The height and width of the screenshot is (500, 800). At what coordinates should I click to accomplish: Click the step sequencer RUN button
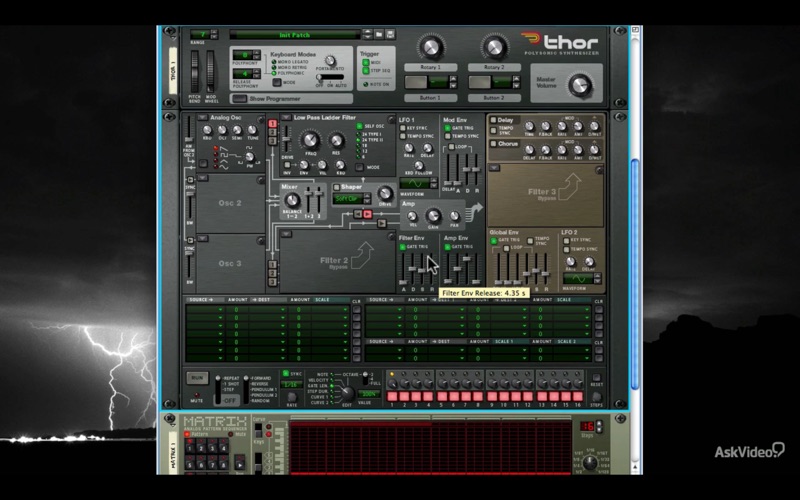pos(197,378)
